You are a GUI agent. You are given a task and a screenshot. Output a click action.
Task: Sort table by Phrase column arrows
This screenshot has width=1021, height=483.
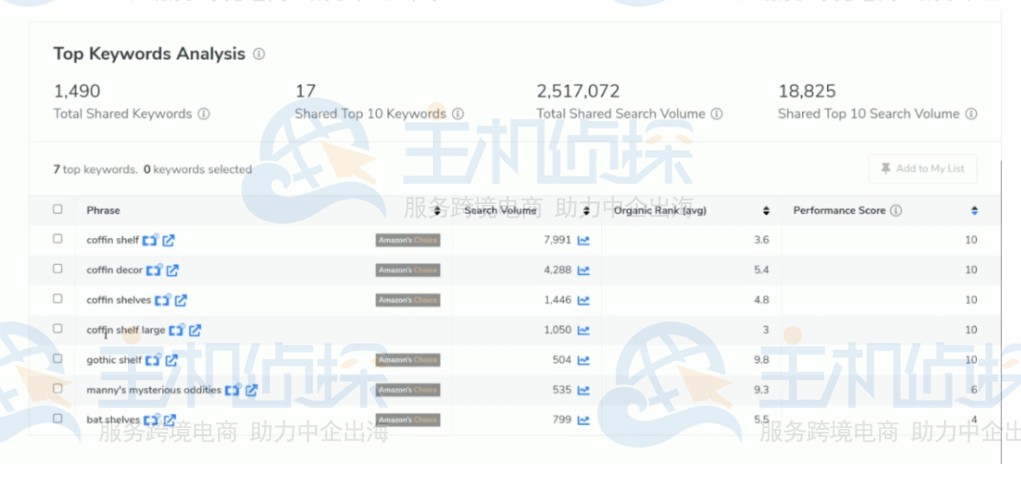437,211
